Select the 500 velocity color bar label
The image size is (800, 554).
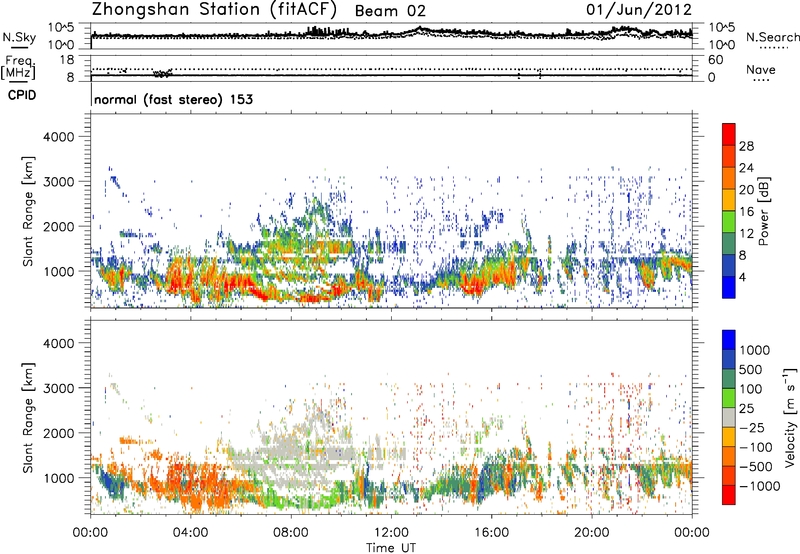coord(751,370)
